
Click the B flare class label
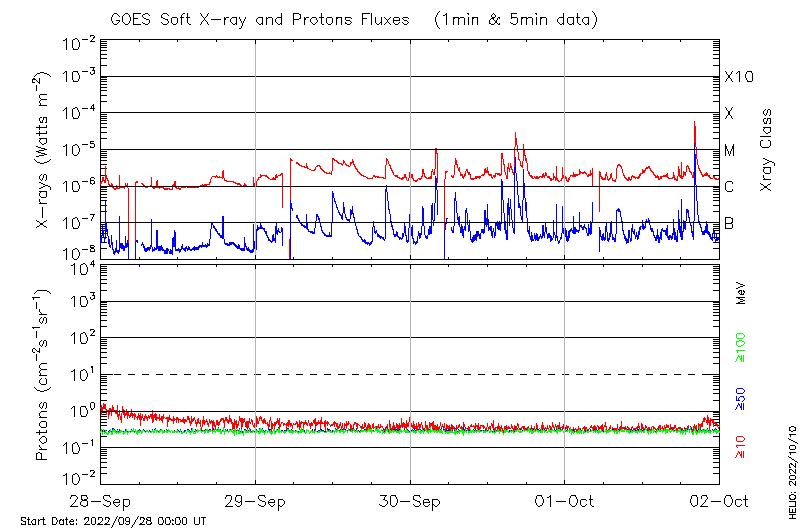[729, 223]
